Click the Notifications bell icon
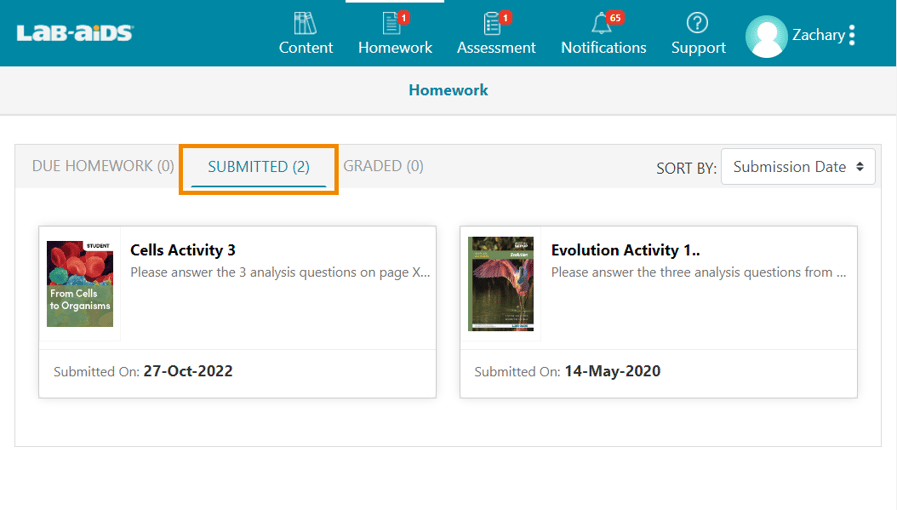This screenshot has height=510, width=897. (x=602, y=23)
